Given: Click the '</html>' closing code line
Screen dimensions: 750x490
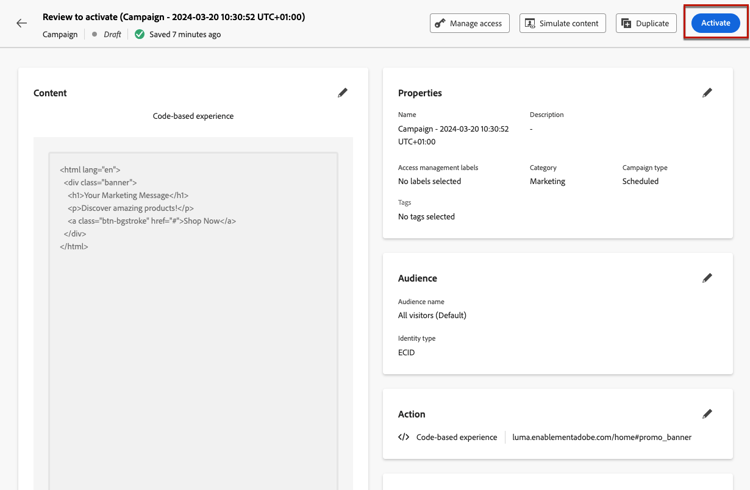Looking at the screenshot, I should tap(74, 246).
